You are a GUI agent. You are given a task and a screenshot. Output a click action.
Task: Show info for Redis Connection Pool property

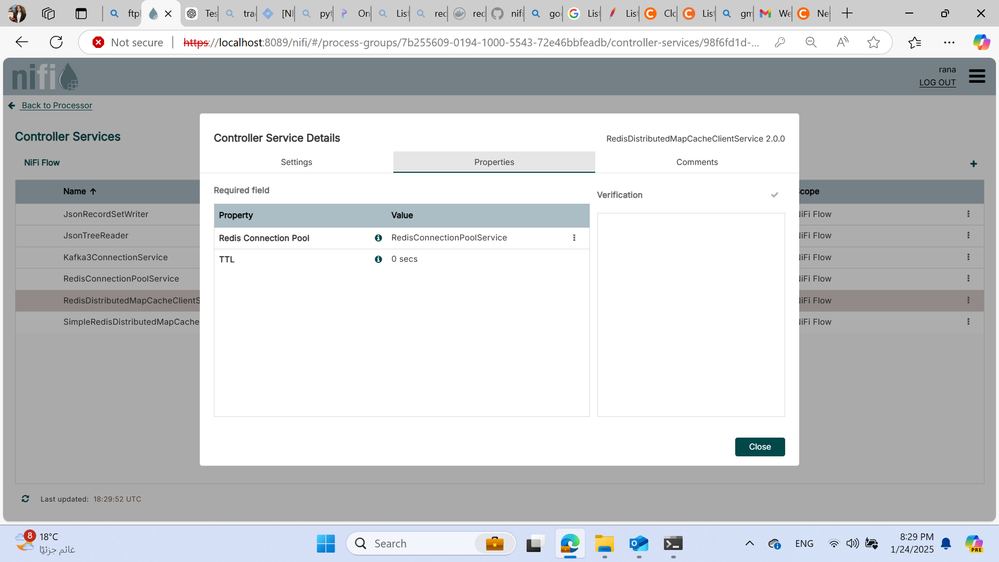click(378, 238)
